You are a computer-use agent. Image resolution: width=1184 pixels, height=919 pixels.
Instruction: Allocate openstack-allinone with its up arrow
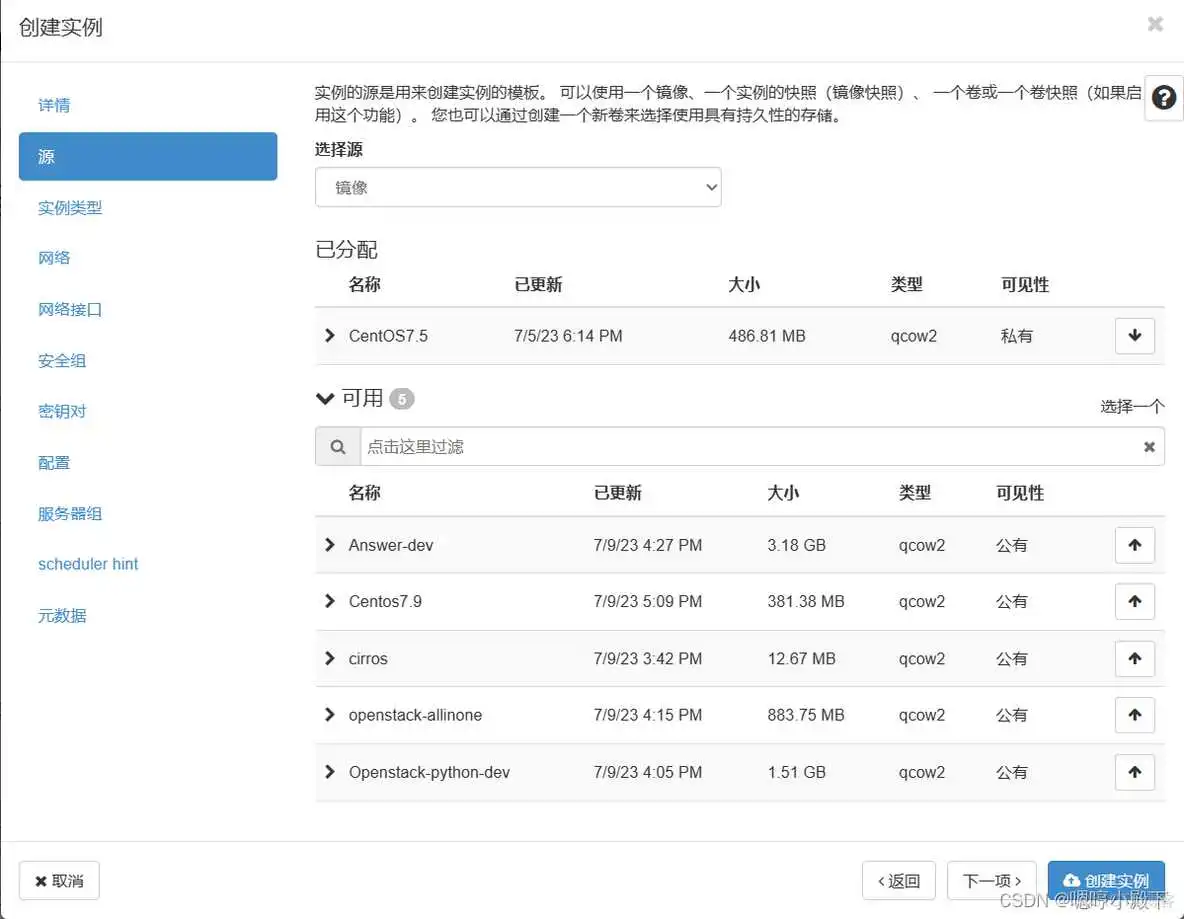coord(1135,715)
